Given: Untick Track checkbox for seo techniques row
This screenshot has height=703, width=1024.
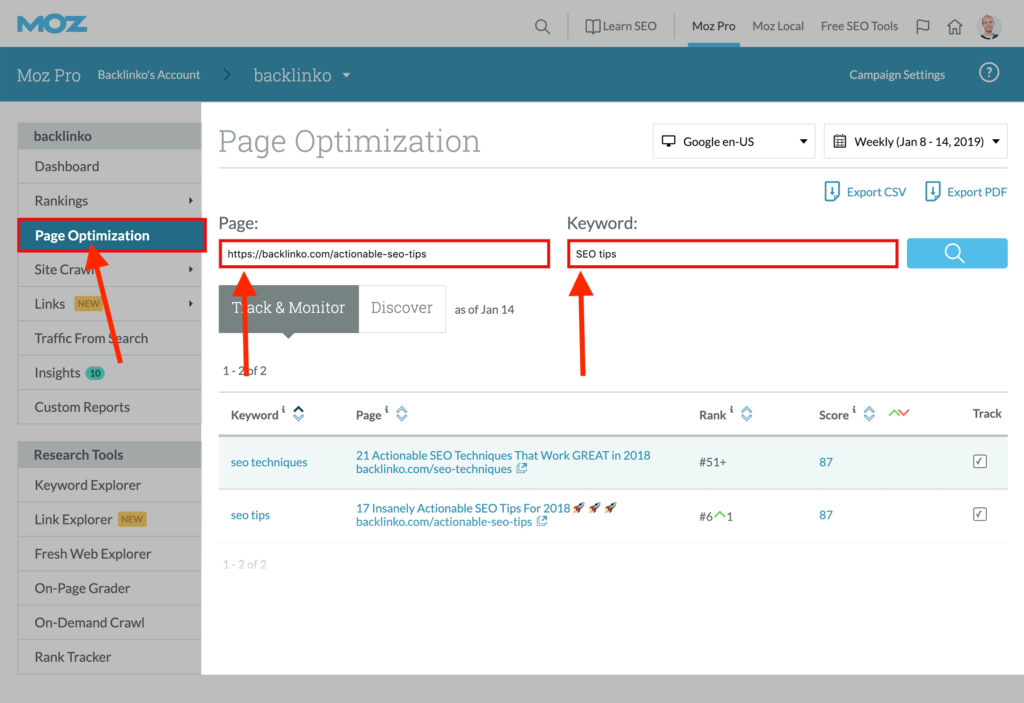Looking at the screenshot, I should point(979,461).
